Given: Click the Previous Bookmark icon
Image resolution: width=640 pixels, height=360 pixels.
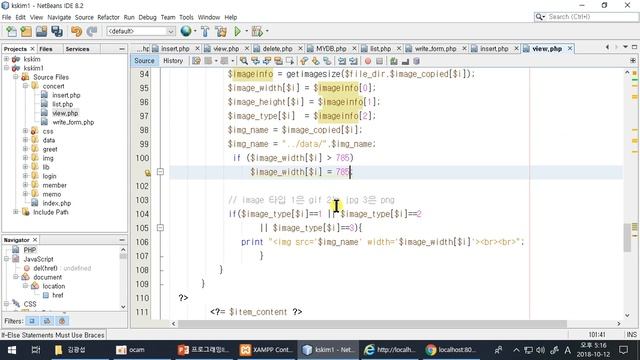Looking at the screenshot, I should [x=304, y=61].
